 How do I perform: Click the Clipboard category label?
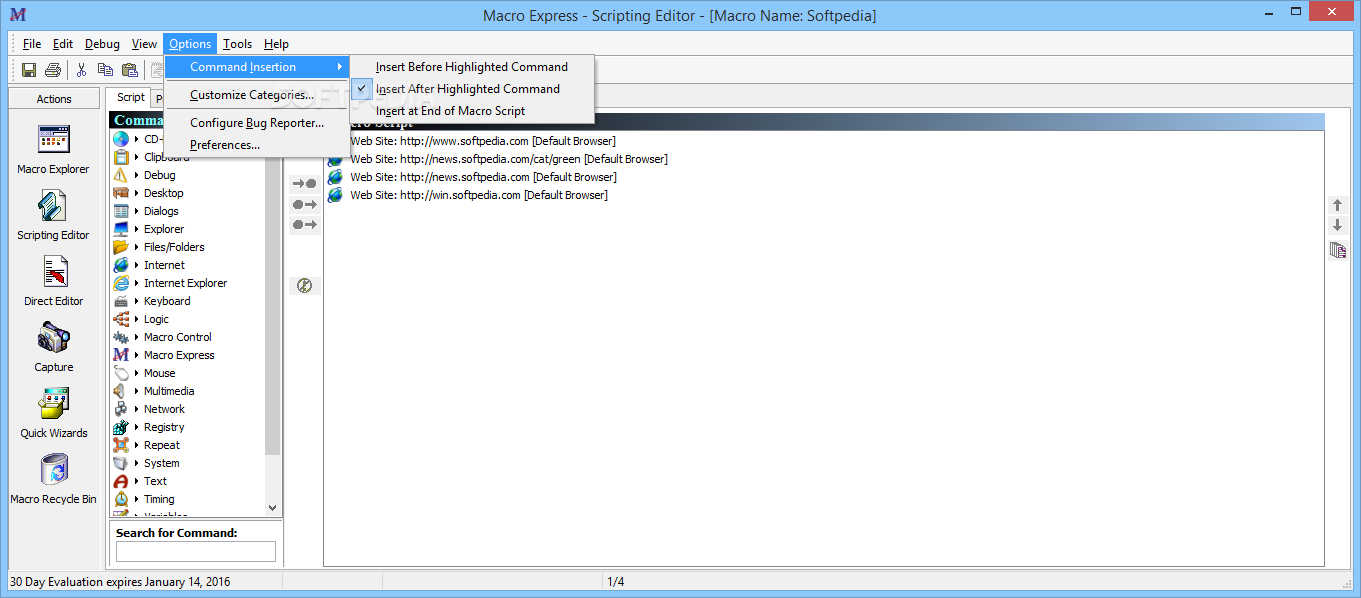tap(166, 157)
